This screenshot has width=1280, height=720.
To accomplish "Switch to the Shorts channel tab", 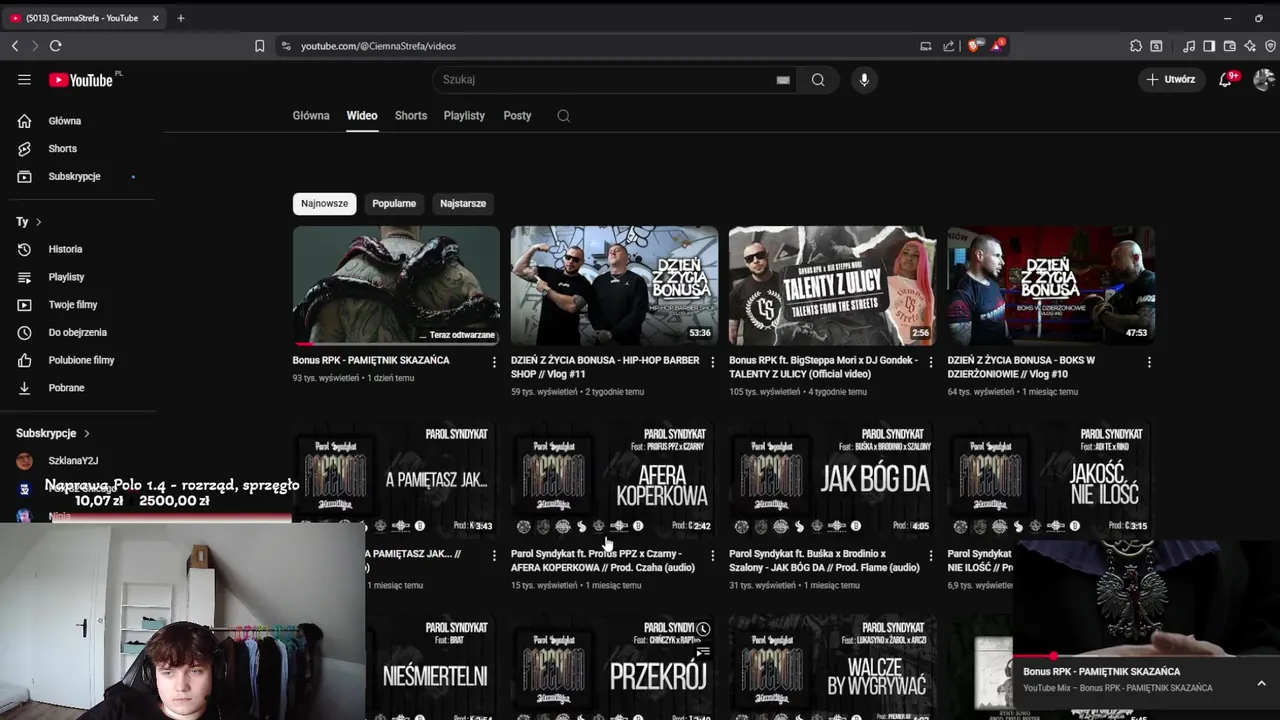I will (x=411, y=116).
